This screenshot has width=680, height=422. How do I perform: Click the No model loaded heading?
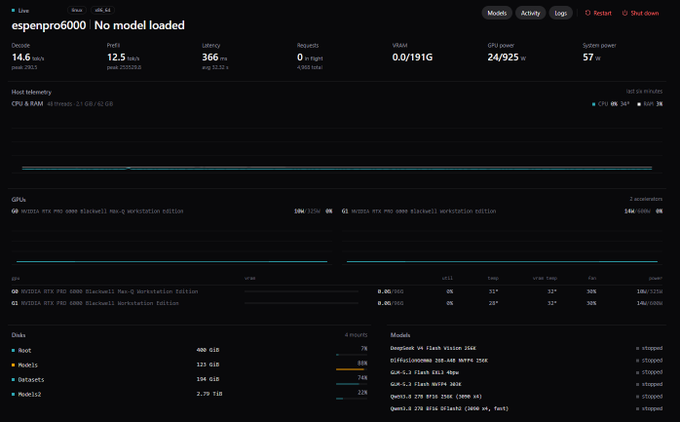139,25
